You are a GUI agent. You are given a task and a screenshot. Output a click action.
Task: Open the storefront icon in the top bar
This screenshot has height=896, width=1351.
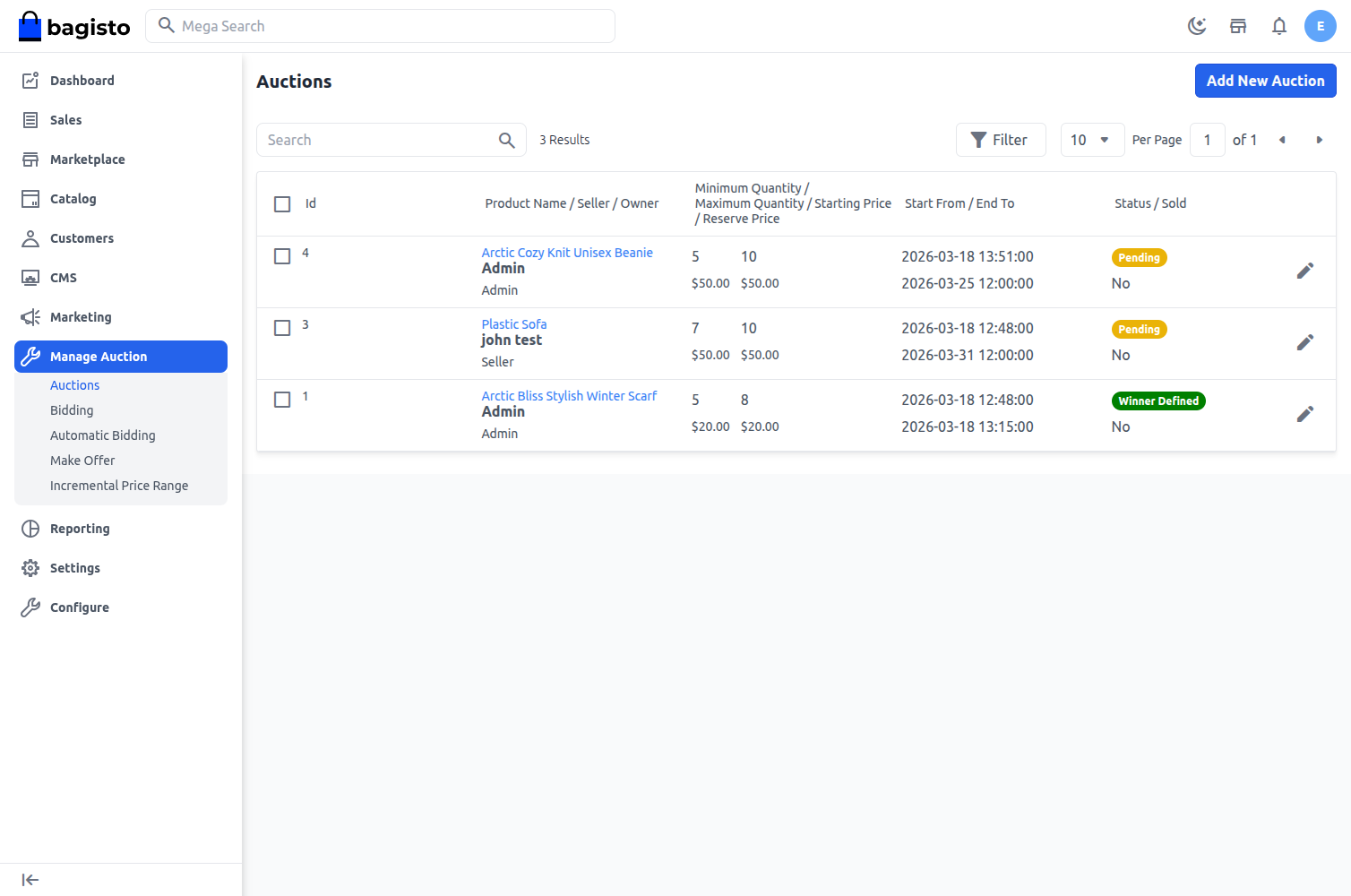[1237, 26]
